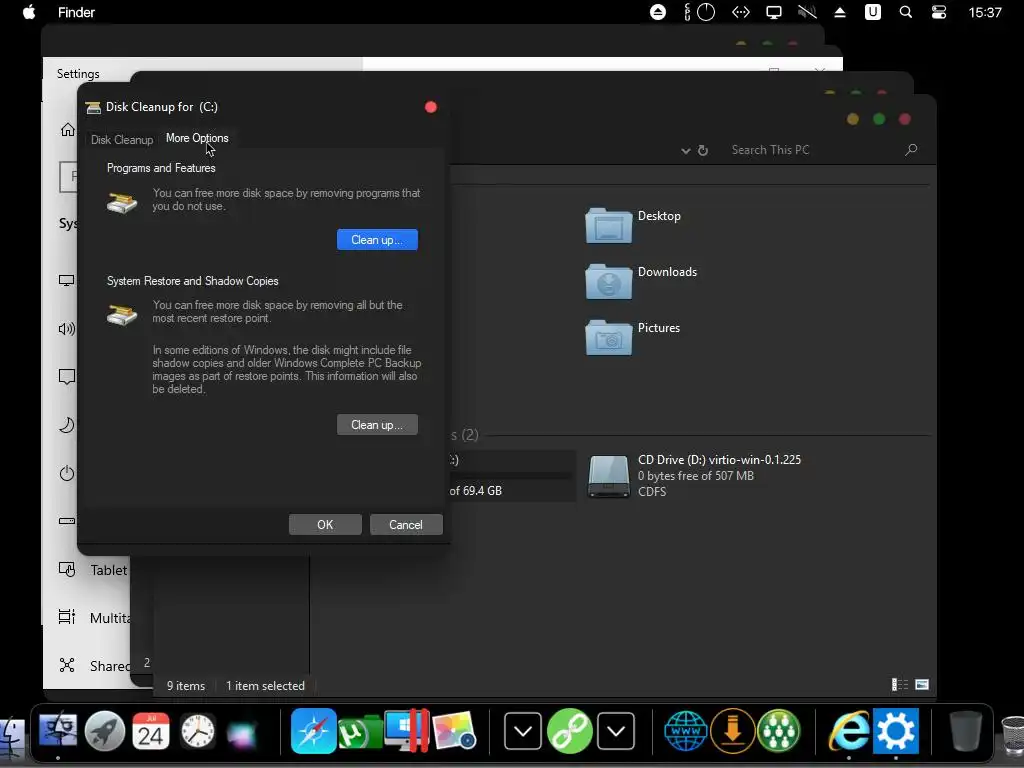Click the display monitor icon in menu bar
The width and height of the screenshot is (1024, 768).
(x=774, y=12)
